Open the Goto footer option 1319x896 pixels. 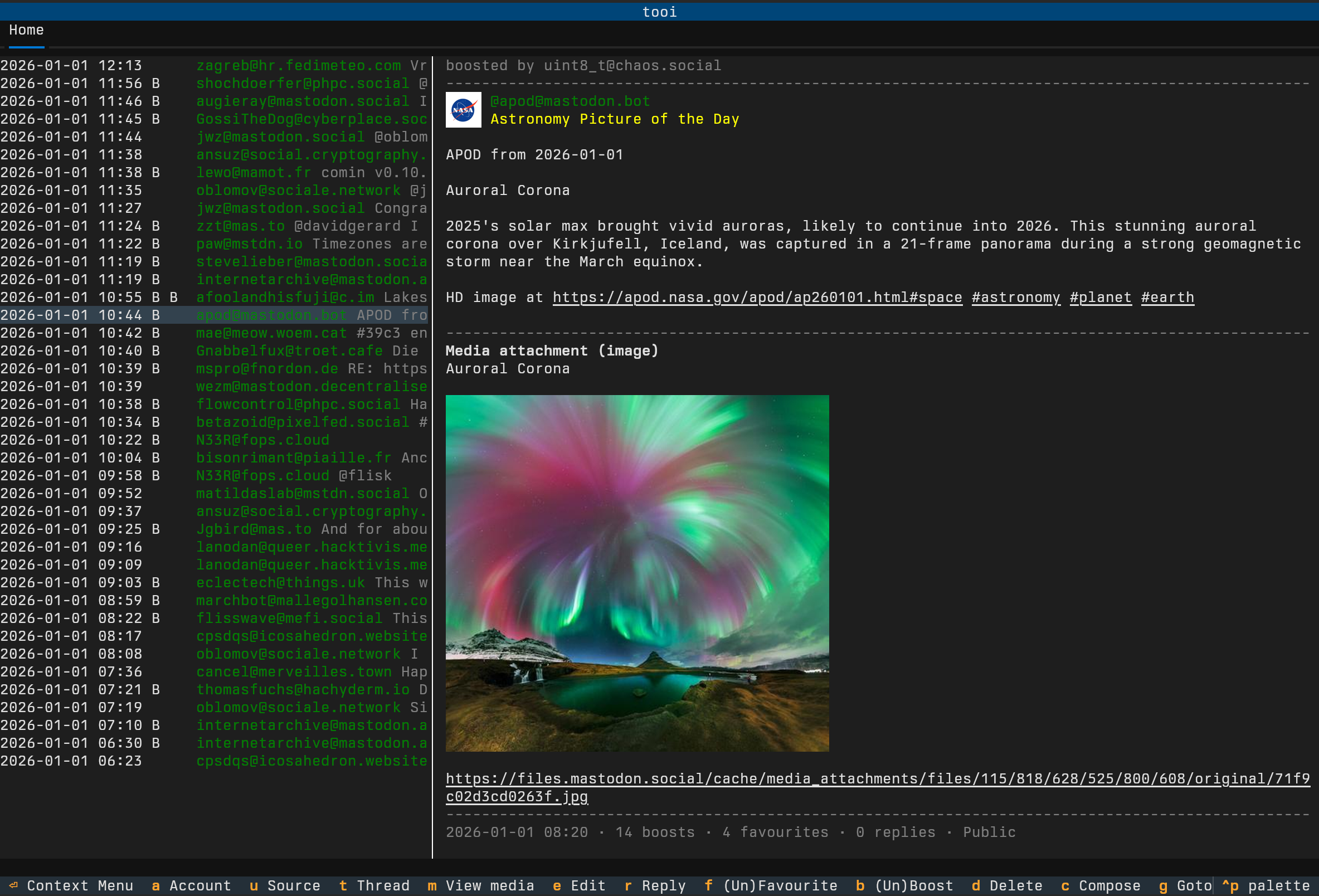click(x=1185, y=885)
